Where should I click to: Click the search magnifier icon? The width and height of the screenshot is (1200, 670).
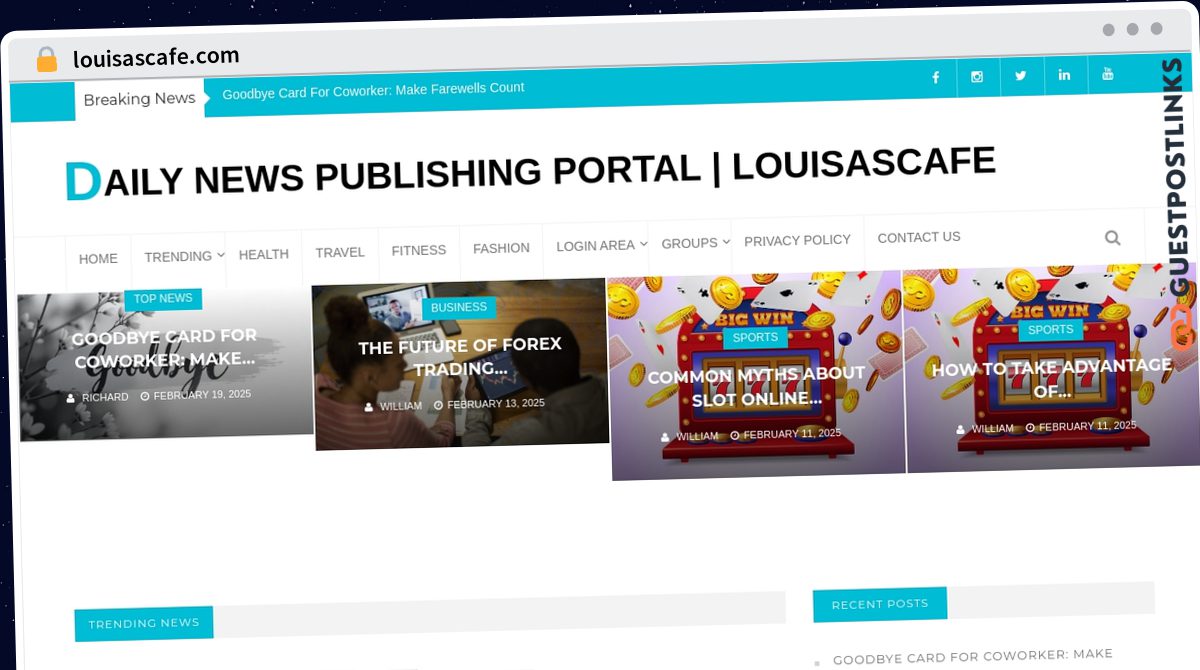[1113, 238]
